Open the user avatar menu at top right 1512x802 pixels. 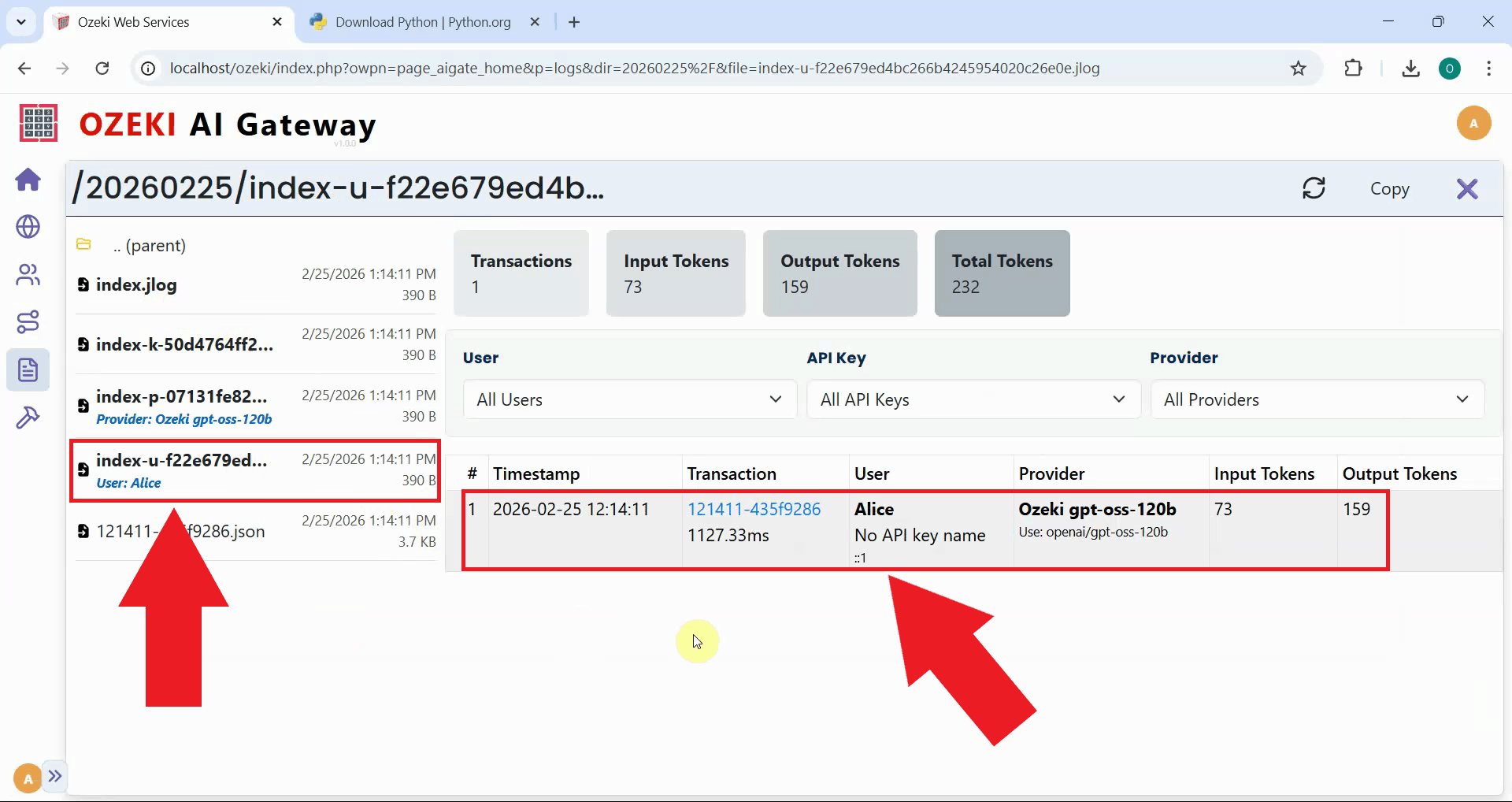[x=1474, y=123]
